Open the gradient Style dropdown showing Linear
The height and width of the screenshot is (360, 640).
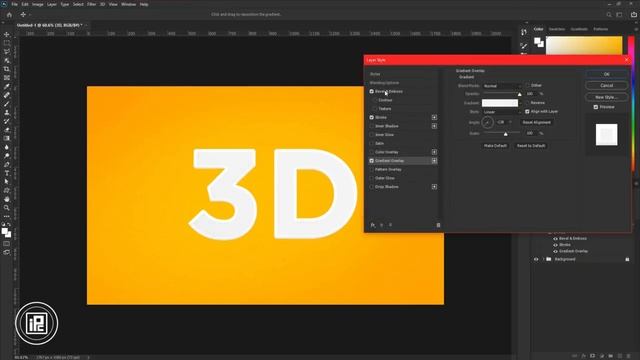click(x=502, y=112)
